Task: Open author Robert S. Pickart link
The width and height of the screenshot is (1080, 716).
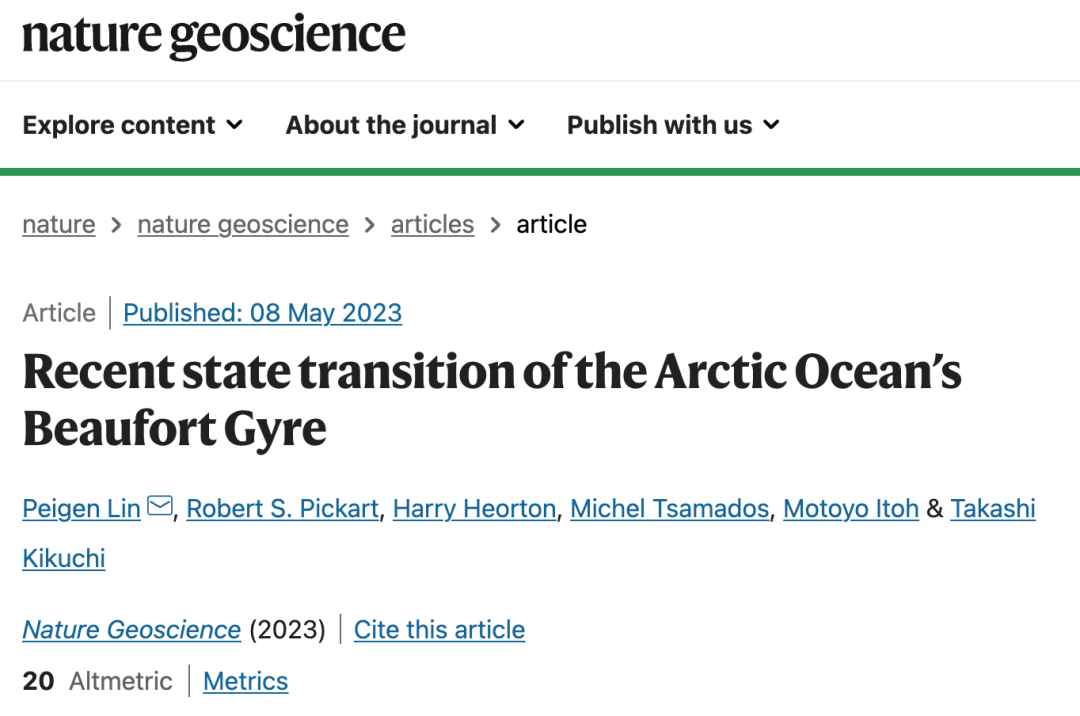Action: 282,509
